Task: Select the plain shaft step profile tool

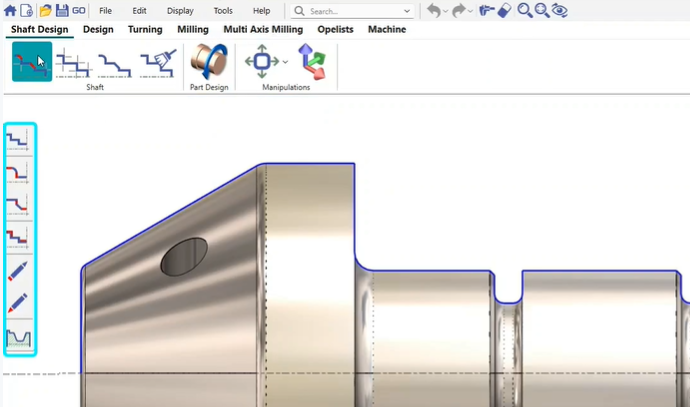Action: [x=114, y=65]
